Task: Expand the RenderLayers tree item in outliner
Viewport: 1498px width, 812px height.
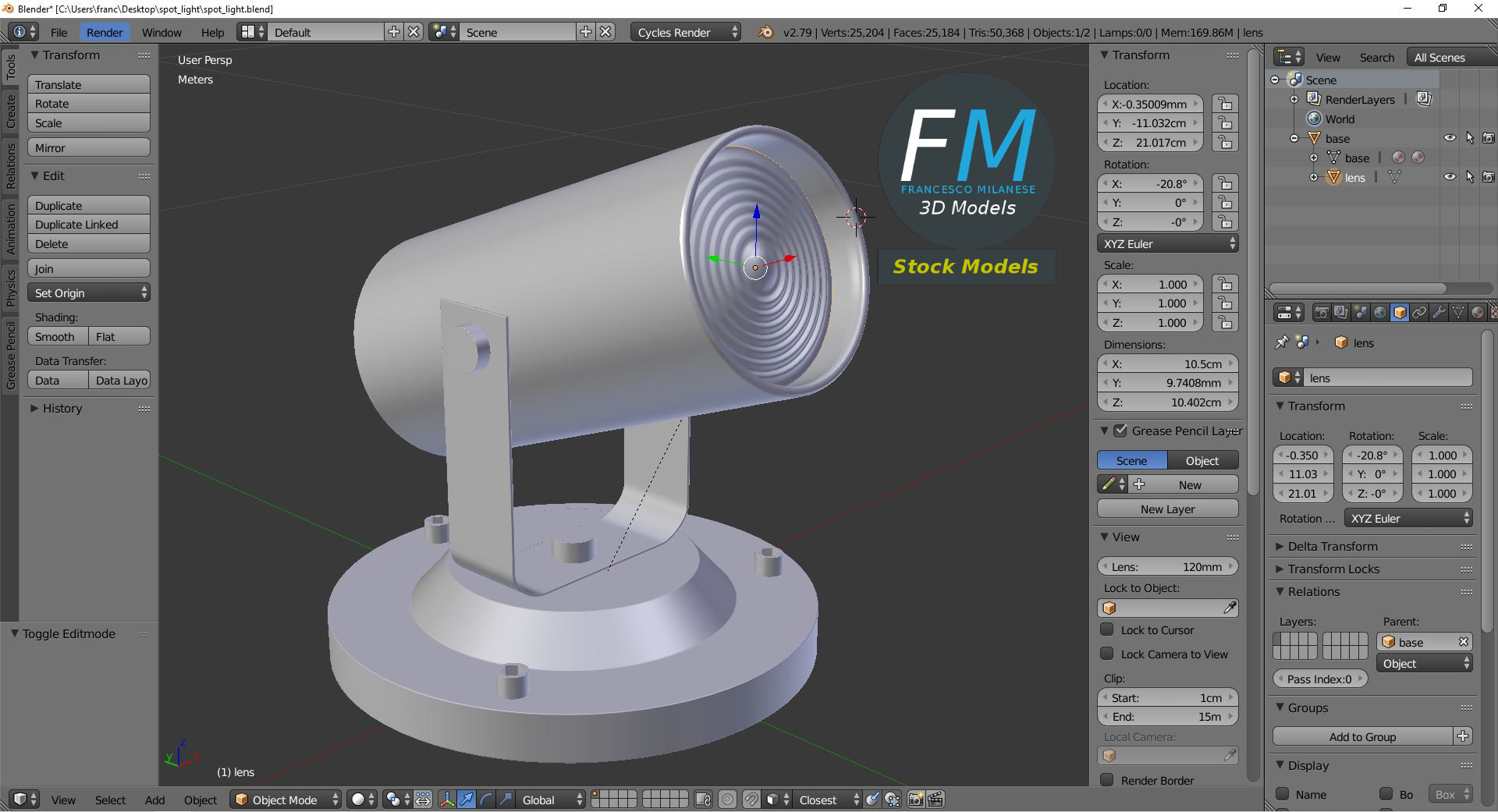Action: [1294, 99]
